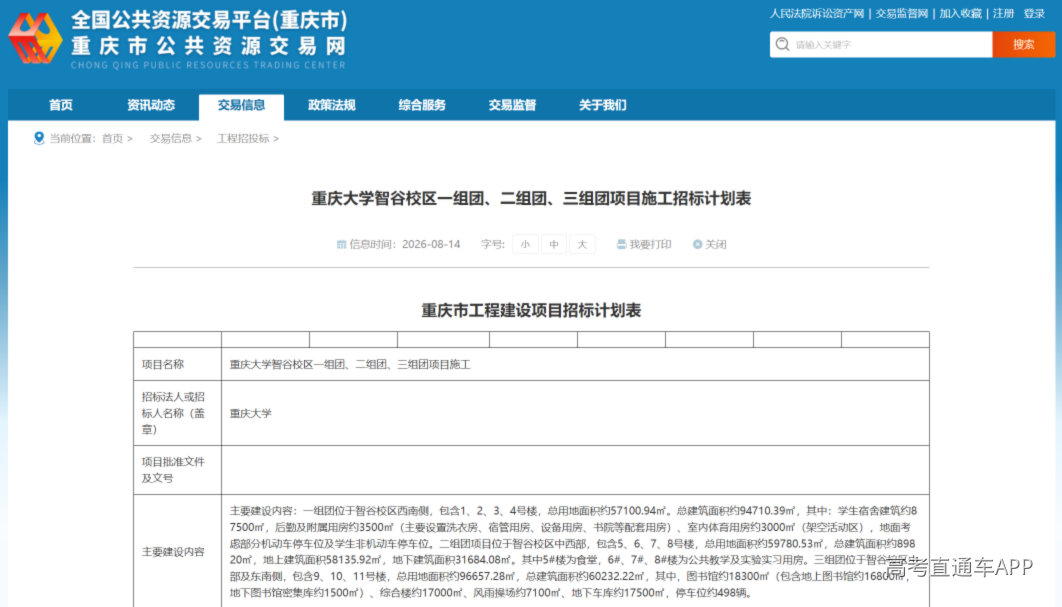Viewport: 1062px width, 607px height.
Task: Open the 资讯动态 navigation tab
Action: click(x=151, y=105)
